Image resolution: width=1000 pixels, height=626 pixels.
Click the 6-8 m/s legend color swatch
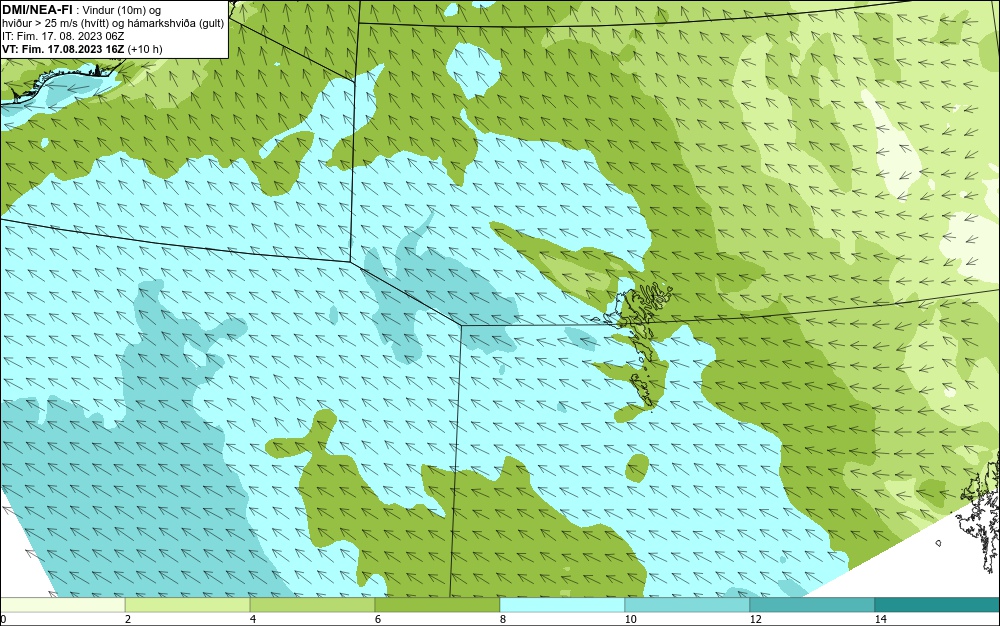tap(438, 605)
